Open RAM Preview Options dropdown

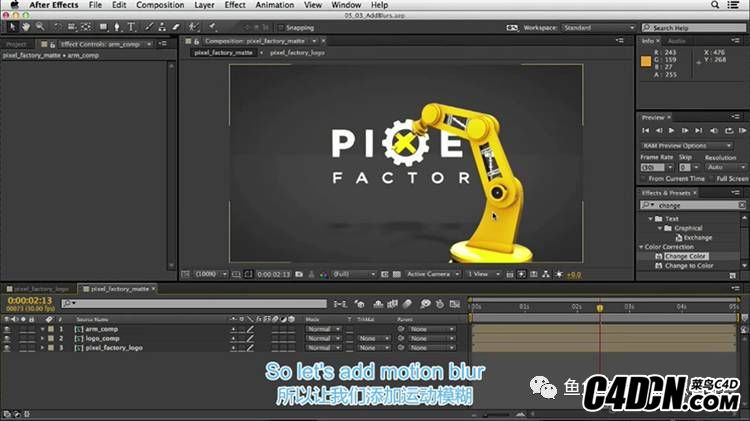point(687,145)
